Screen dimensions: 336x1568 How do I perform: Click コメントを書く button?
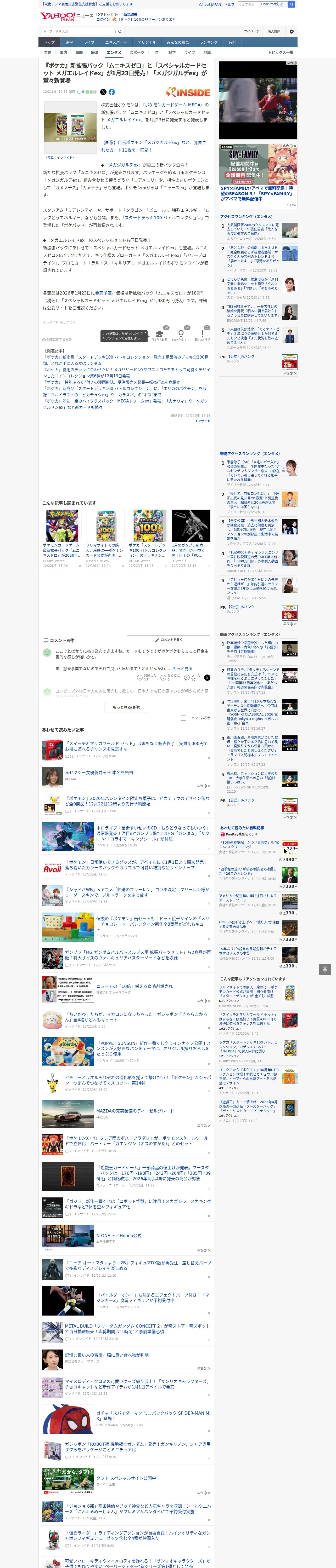point(168,640)
